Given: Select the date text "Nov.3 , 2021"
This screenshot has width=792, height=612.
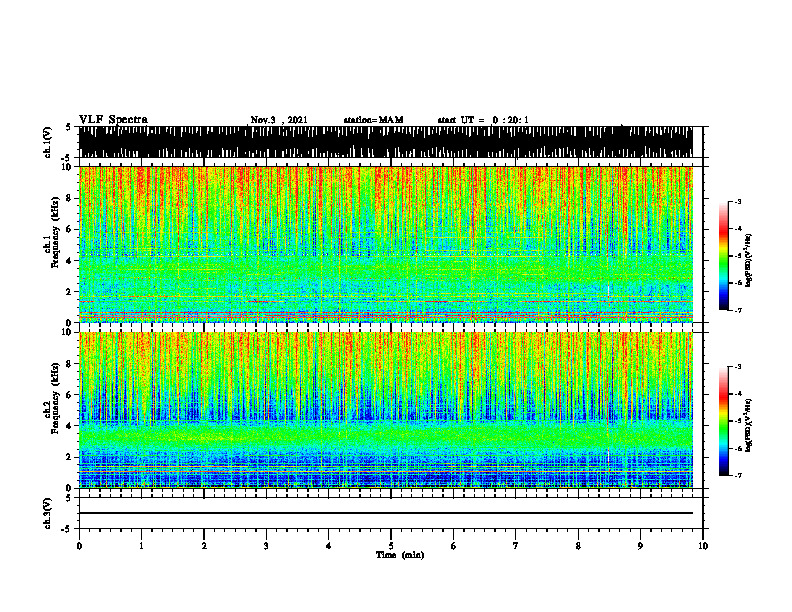Looking at the screenshot, I should click(x=279, y=120).
